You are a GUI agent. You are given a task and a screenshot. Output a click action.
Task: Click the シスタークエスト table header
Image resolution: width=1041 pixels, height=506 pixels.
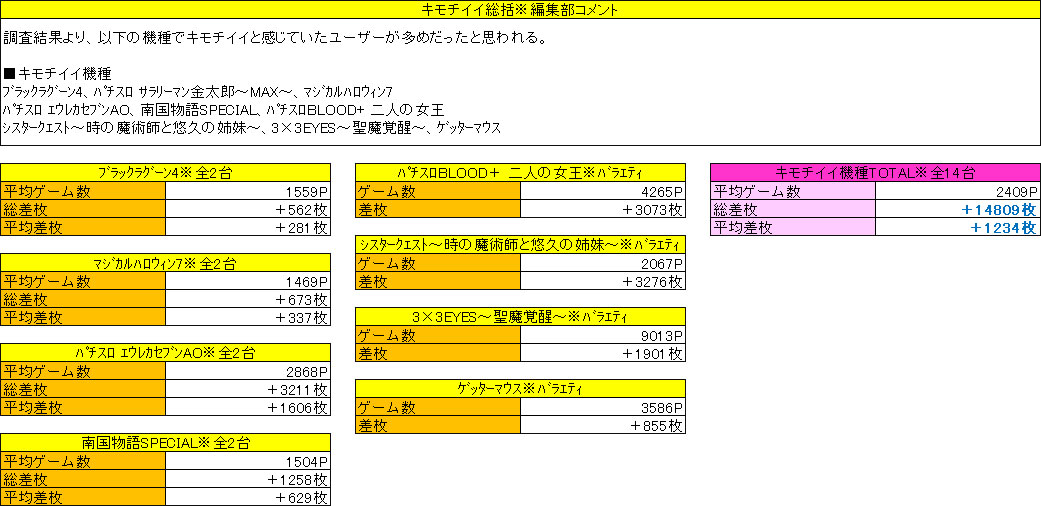coord(520,245)
